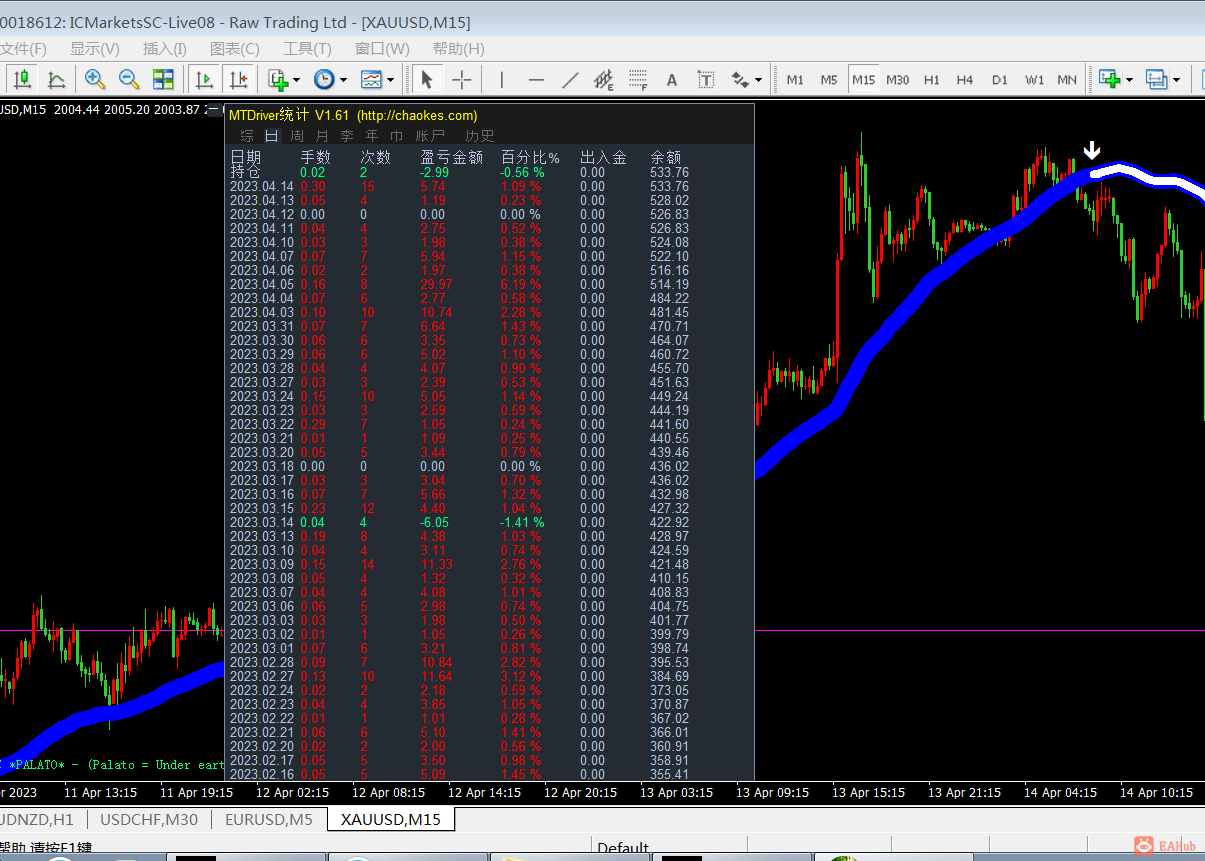Open the chart templates icon
Screen dimensions: 1205x861
371,79
